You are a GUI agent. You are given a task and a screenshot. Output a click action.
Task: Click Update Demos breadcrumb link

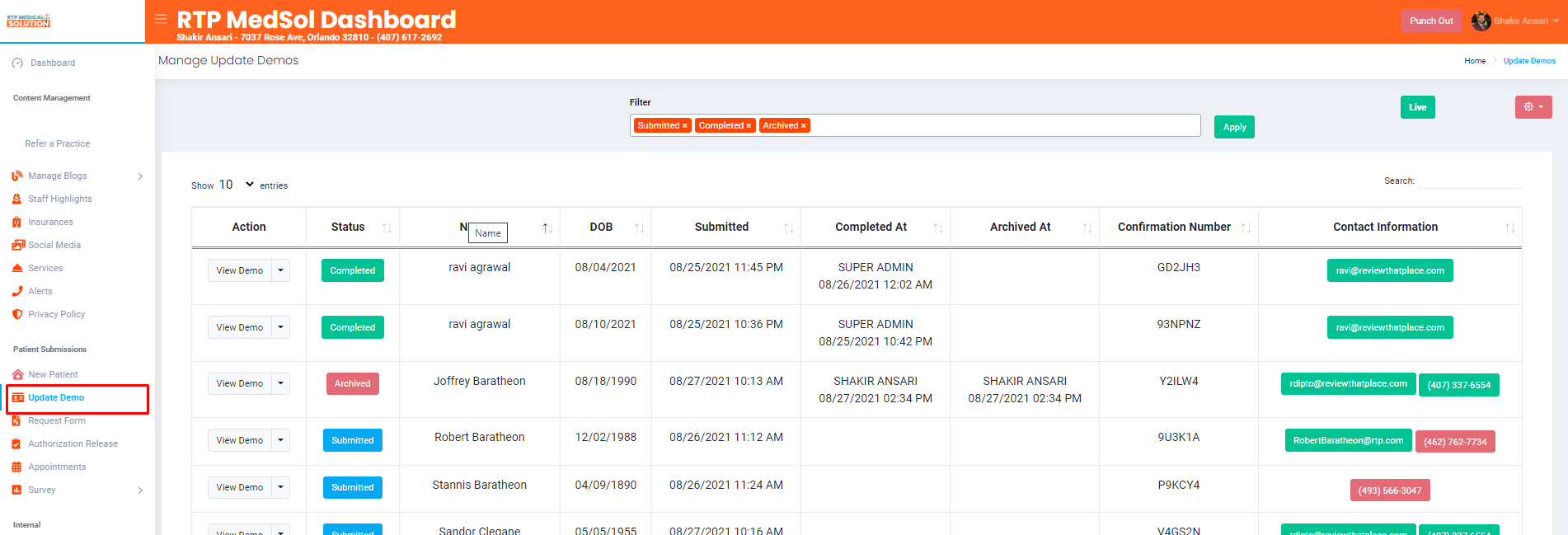(1529, 61)
